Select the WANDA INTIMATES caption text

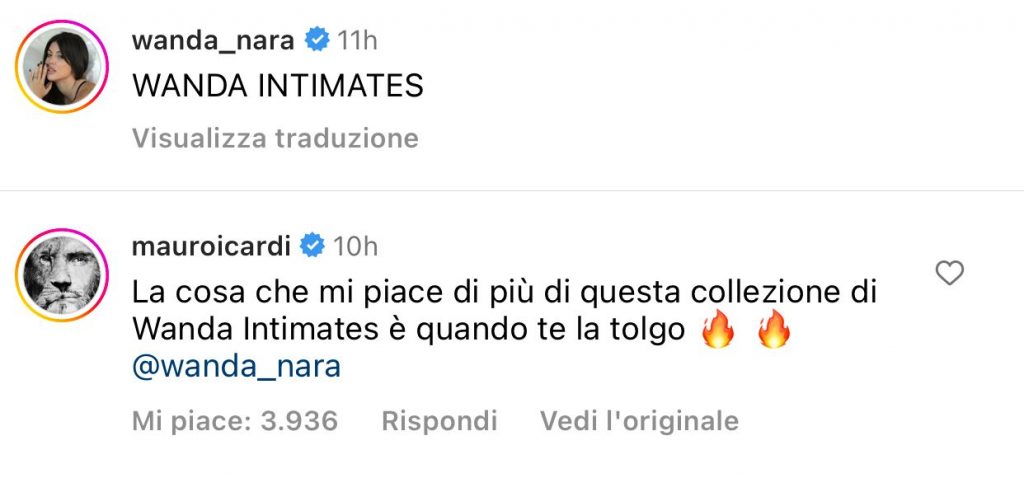278,86
